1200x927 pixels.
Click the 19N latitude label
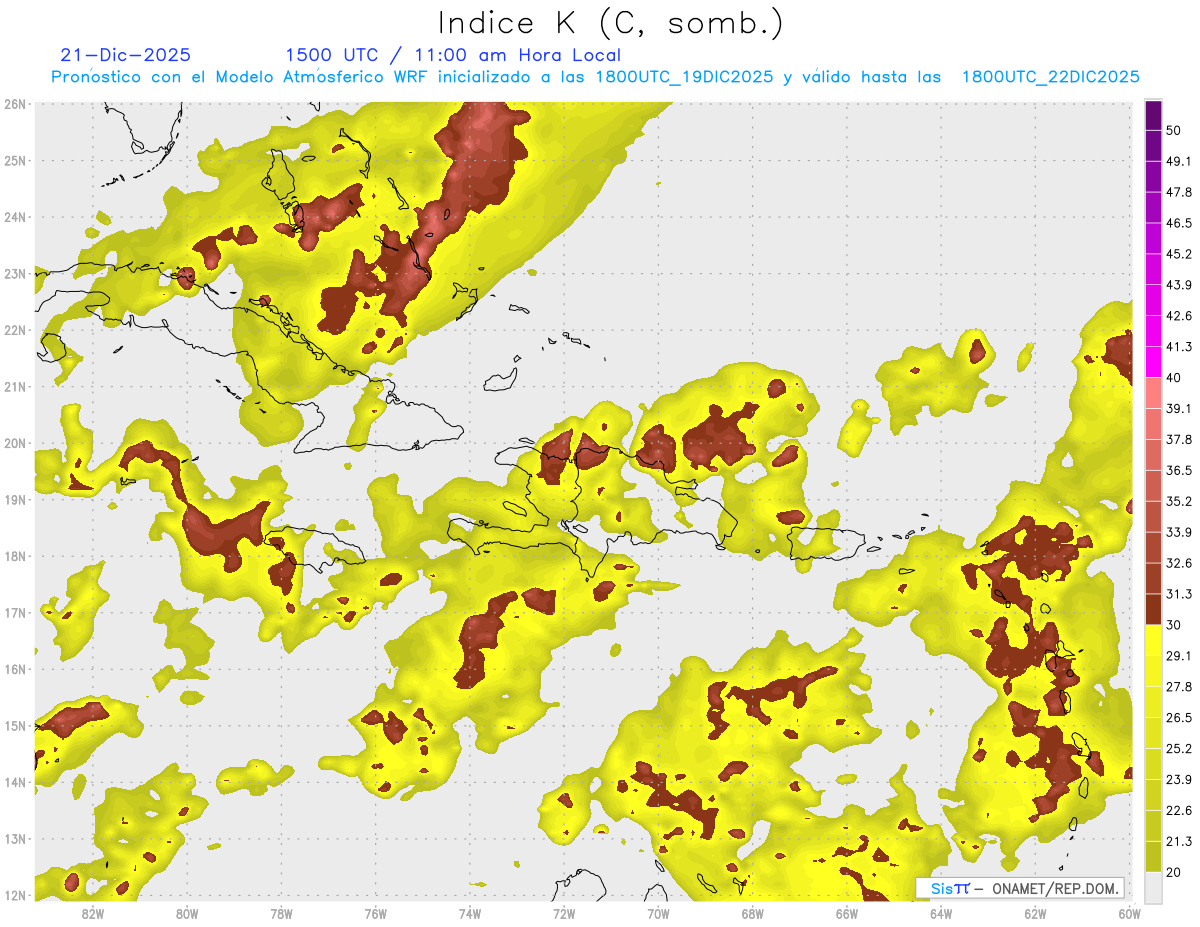point(16,499)
